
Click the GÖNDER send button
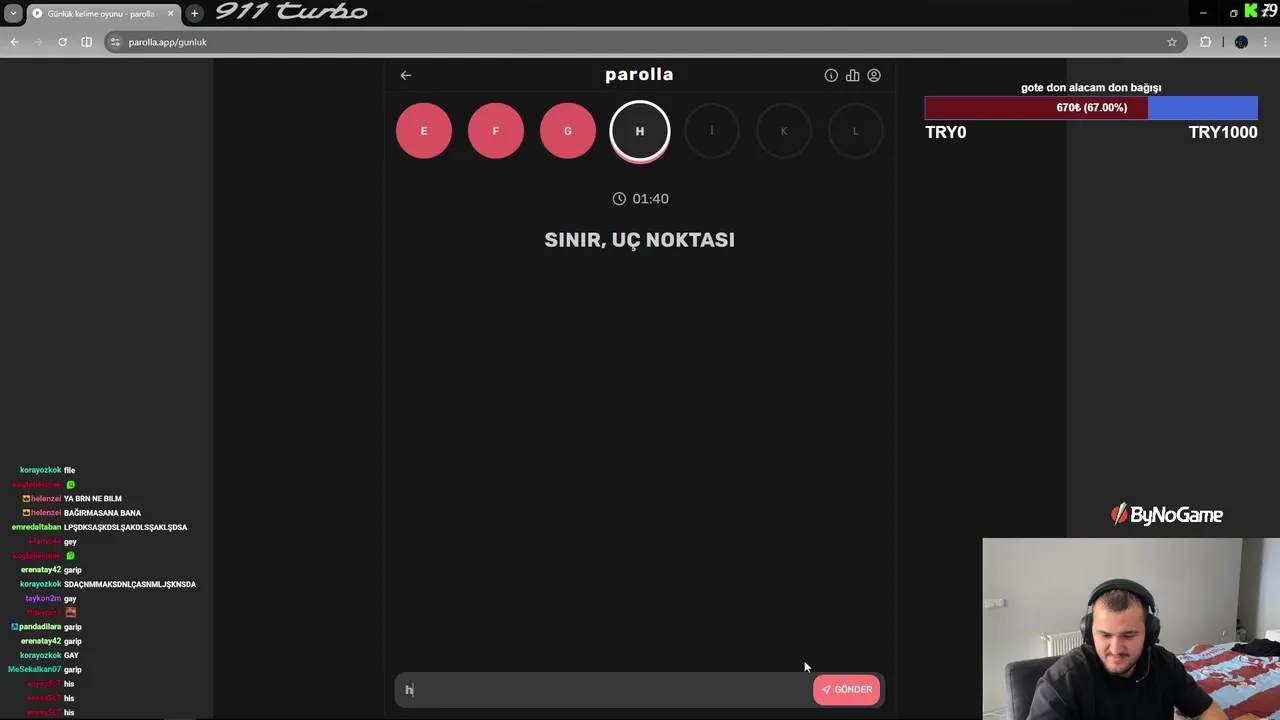pyautogui.click(x=847, y=689)
